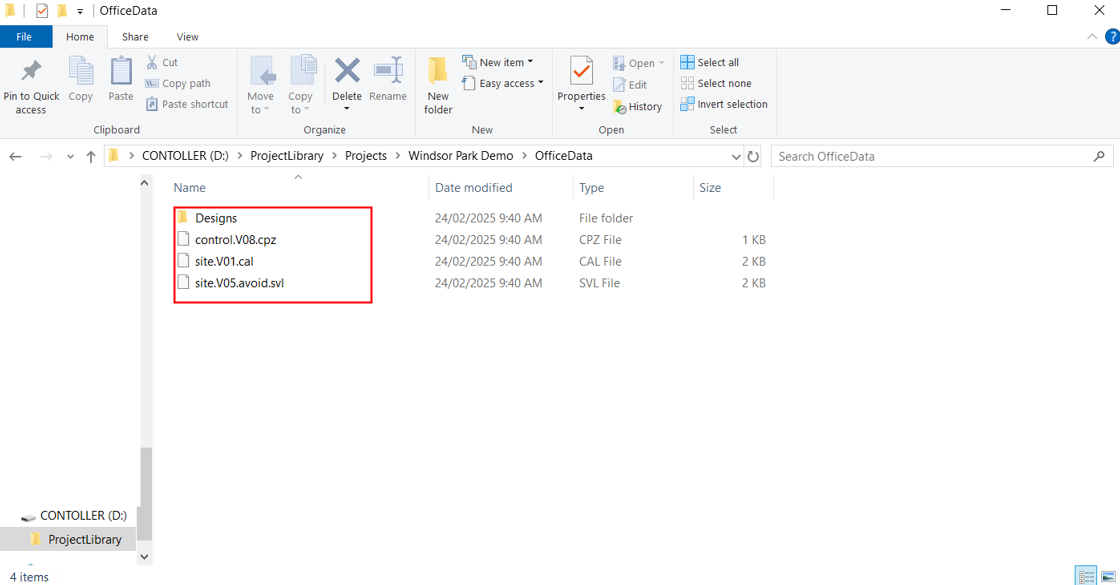Click the Delete red X icon
The image size is (1120, 585).
pyautogui.click(x=347, y=71)
